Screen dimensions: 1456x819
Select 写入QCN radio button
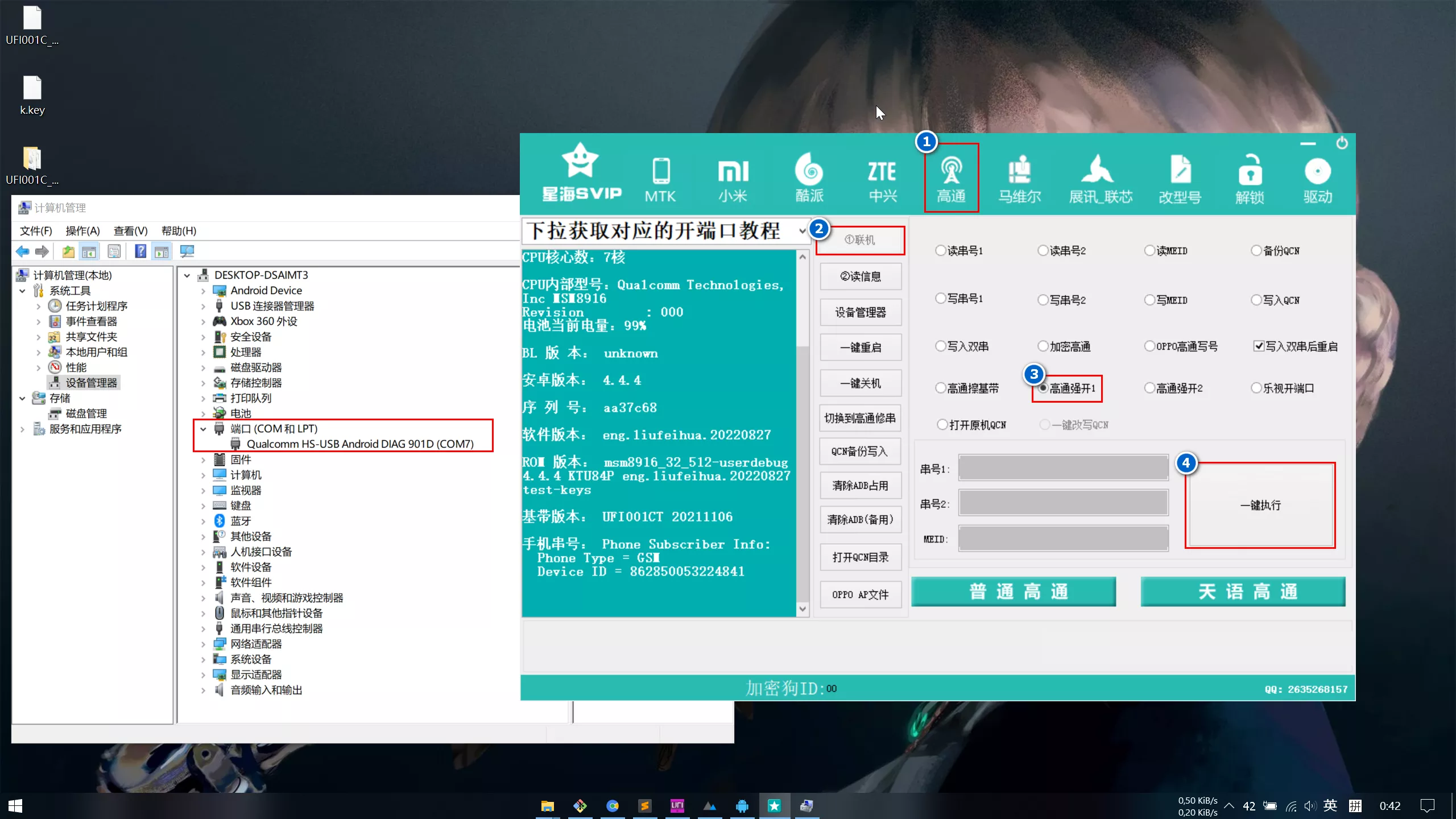1275,300
